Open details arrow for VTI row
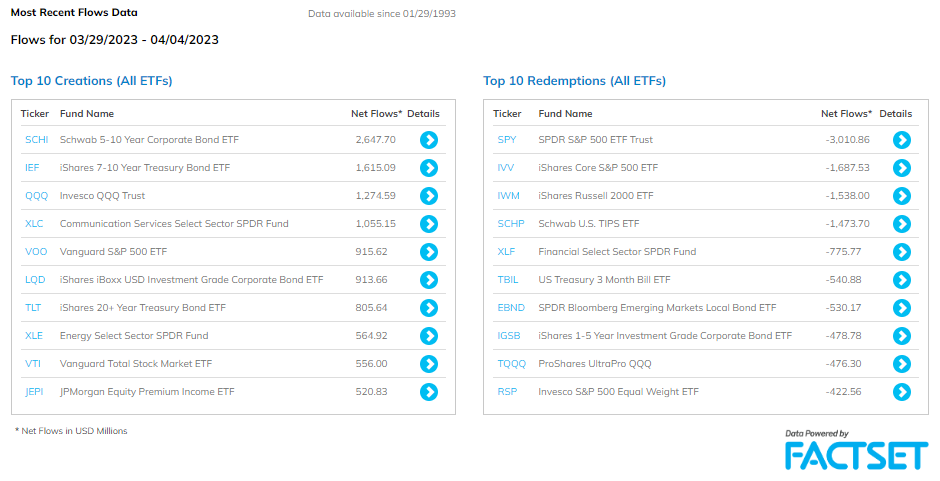940x481 pixels. [x=429, y=363]
